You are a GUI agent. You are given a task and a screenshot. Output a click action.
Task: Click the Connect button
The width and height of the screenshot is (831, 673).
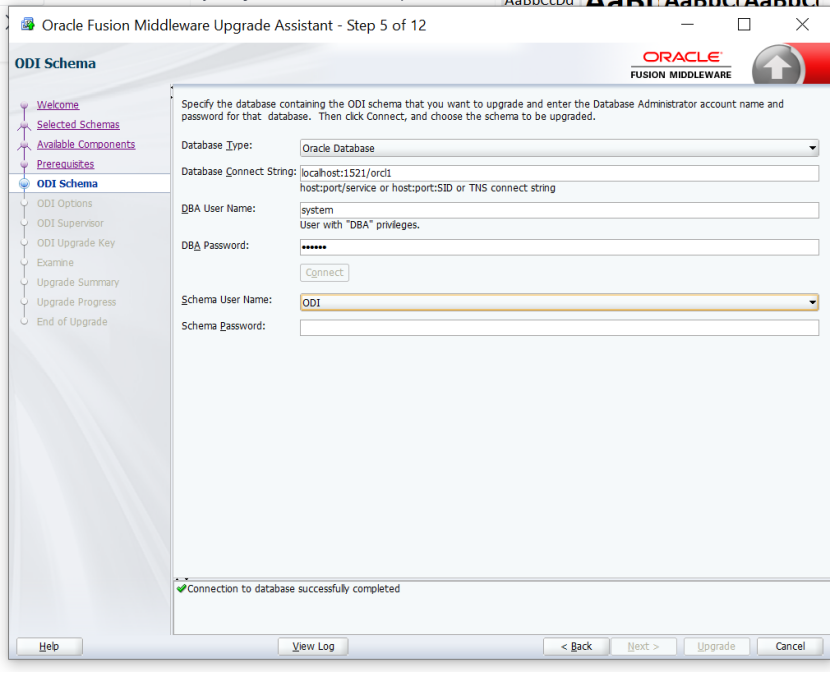(324, 273)
